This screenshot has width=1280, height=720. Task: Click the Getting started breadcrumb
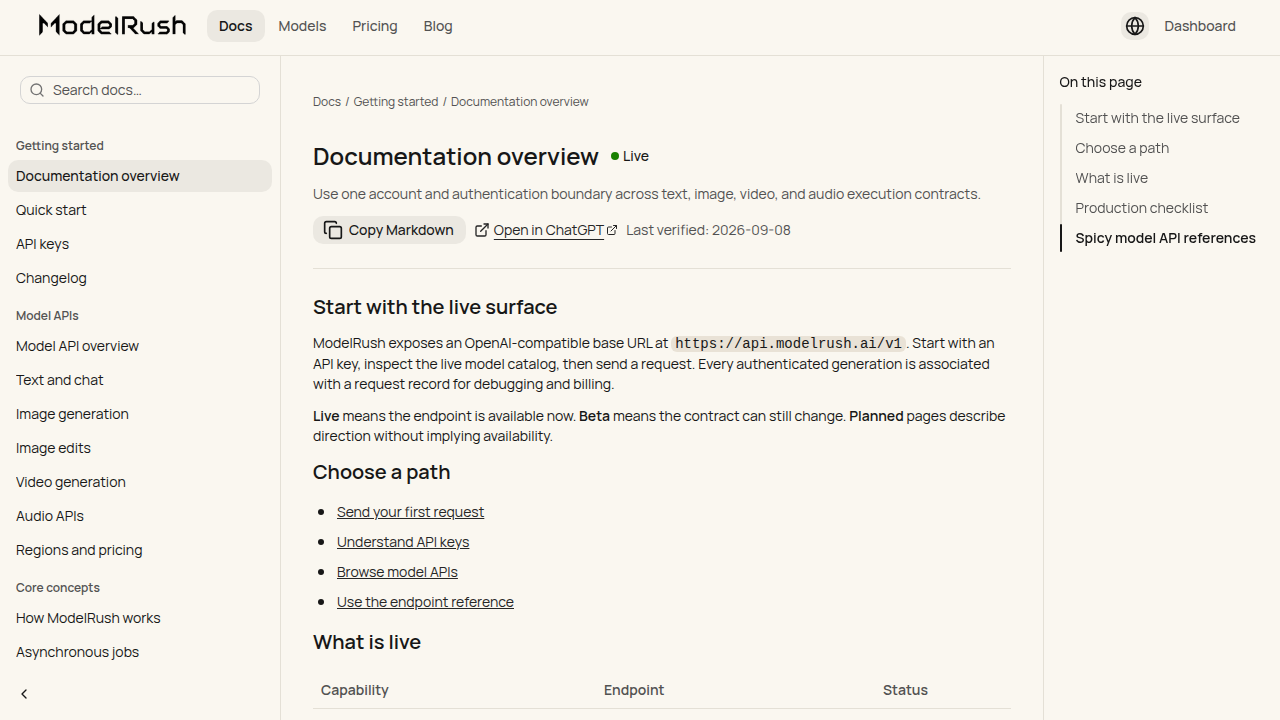396,102
